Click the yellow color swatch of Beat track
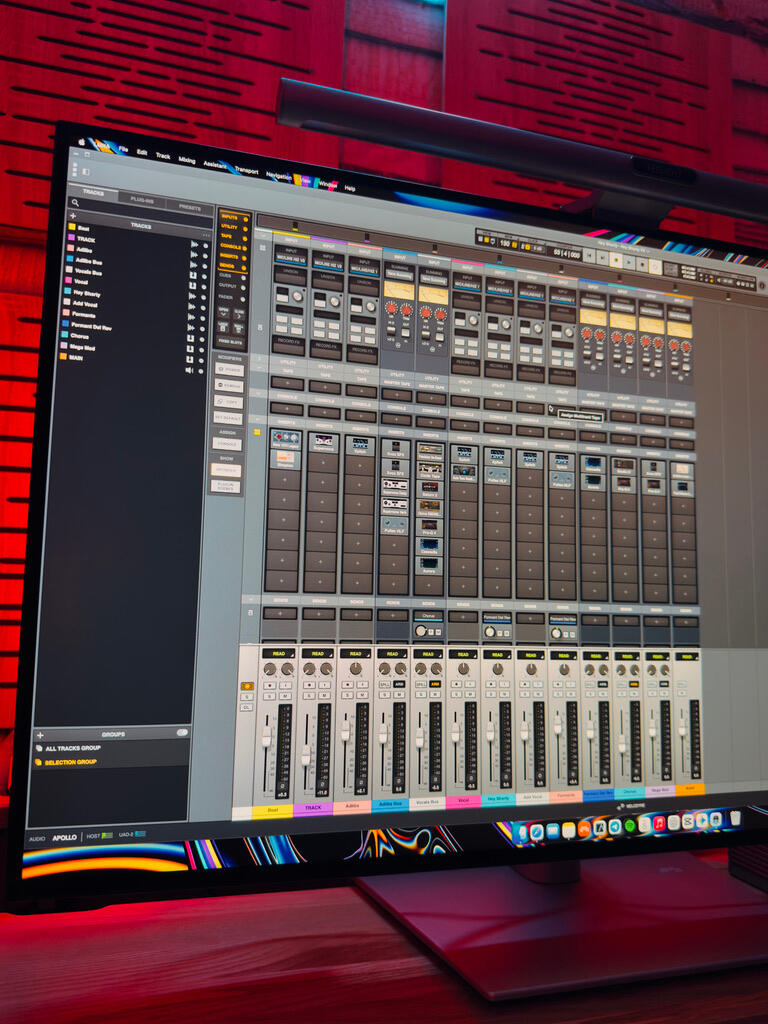The height and width of the screenshot is (1024, 768). click(x=72, y=227)
